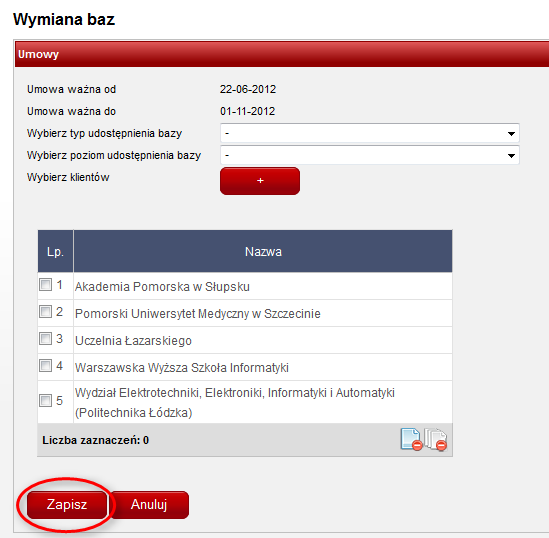Image resolution: width=549 pixels, height=538 pixels.
Task: Tick checkbox for Akademia Pomorska w Słupsku
Action: click(x=46, y=285)
